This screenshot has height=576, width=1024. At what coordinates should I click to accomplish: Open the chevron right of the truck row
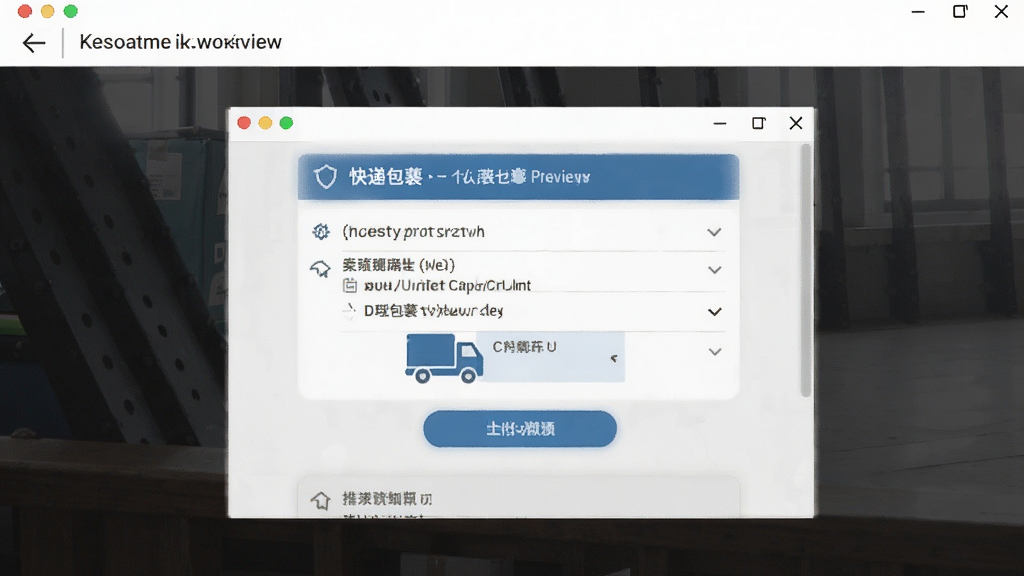pos(715,352)
